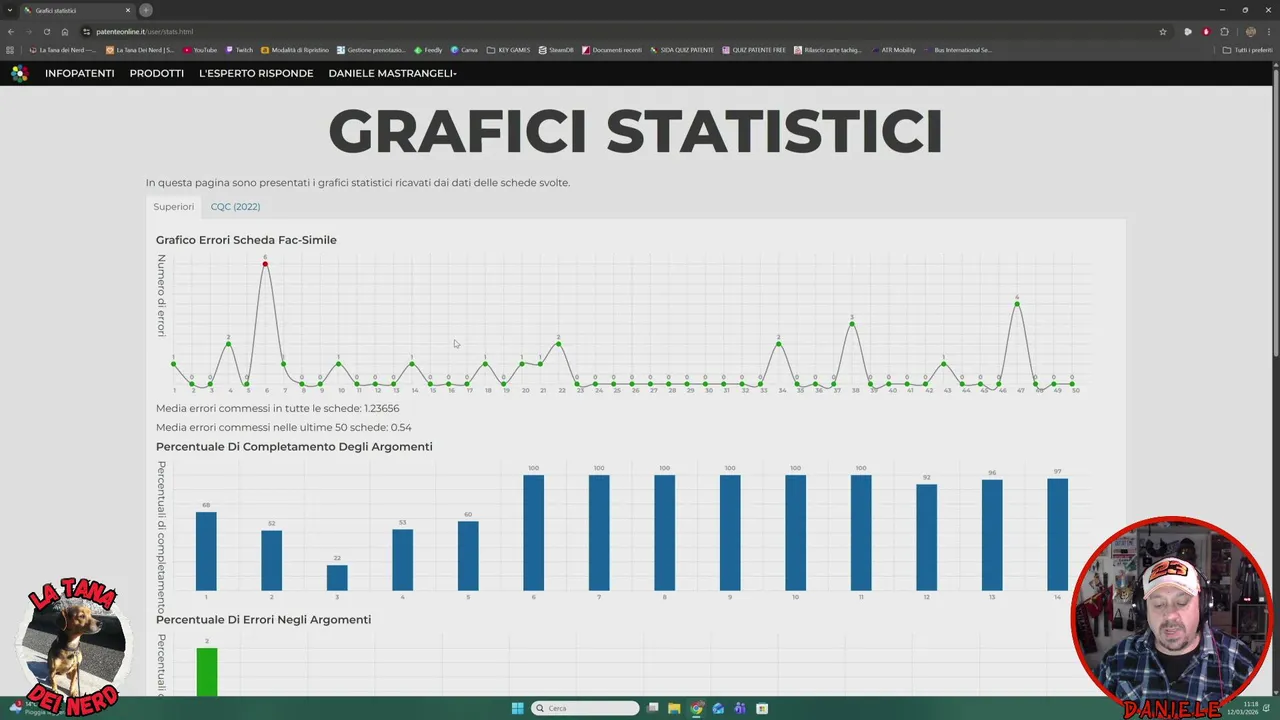Click the 68 percent bar for argument 1
1280x720 pixels.
pyautogui.click(x=206, y=552)
